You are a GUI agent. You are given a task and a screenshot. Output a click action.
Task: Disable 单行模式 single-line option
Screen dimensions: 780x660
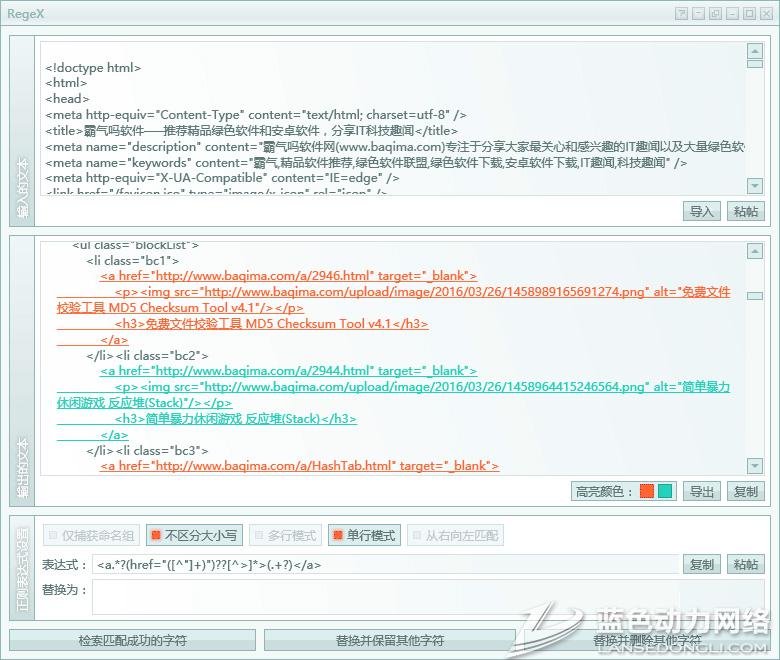pyautogui.click(x=364, y=536)
